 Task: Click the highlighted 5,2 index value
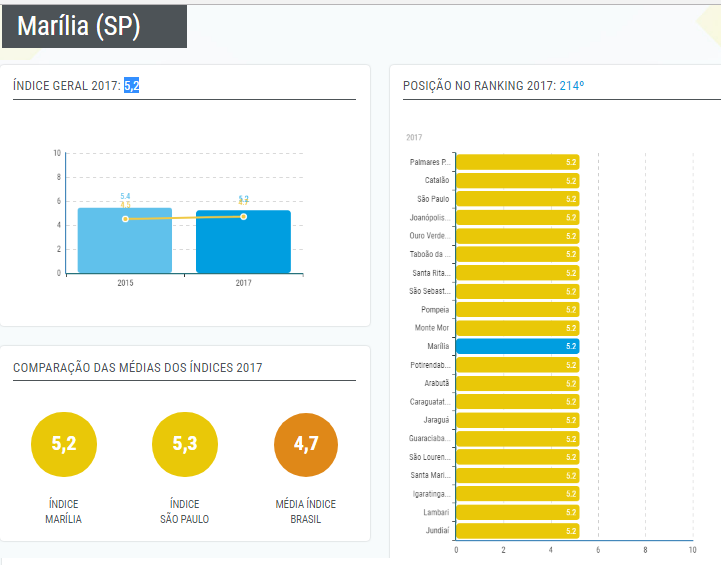pos(131,87)
